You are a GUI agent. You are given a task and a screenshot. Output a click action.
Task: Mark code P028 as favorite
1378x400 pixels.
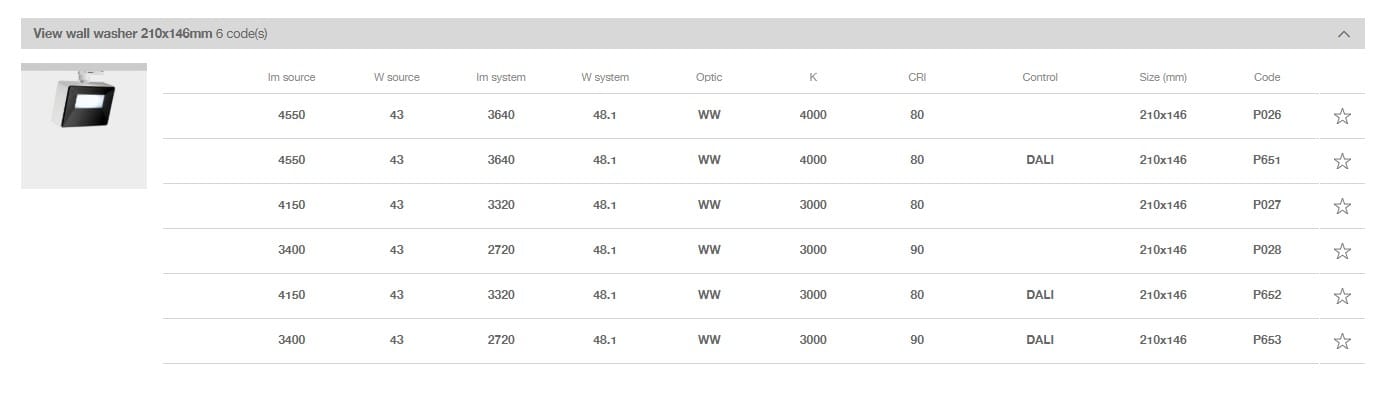(1342, 251)
